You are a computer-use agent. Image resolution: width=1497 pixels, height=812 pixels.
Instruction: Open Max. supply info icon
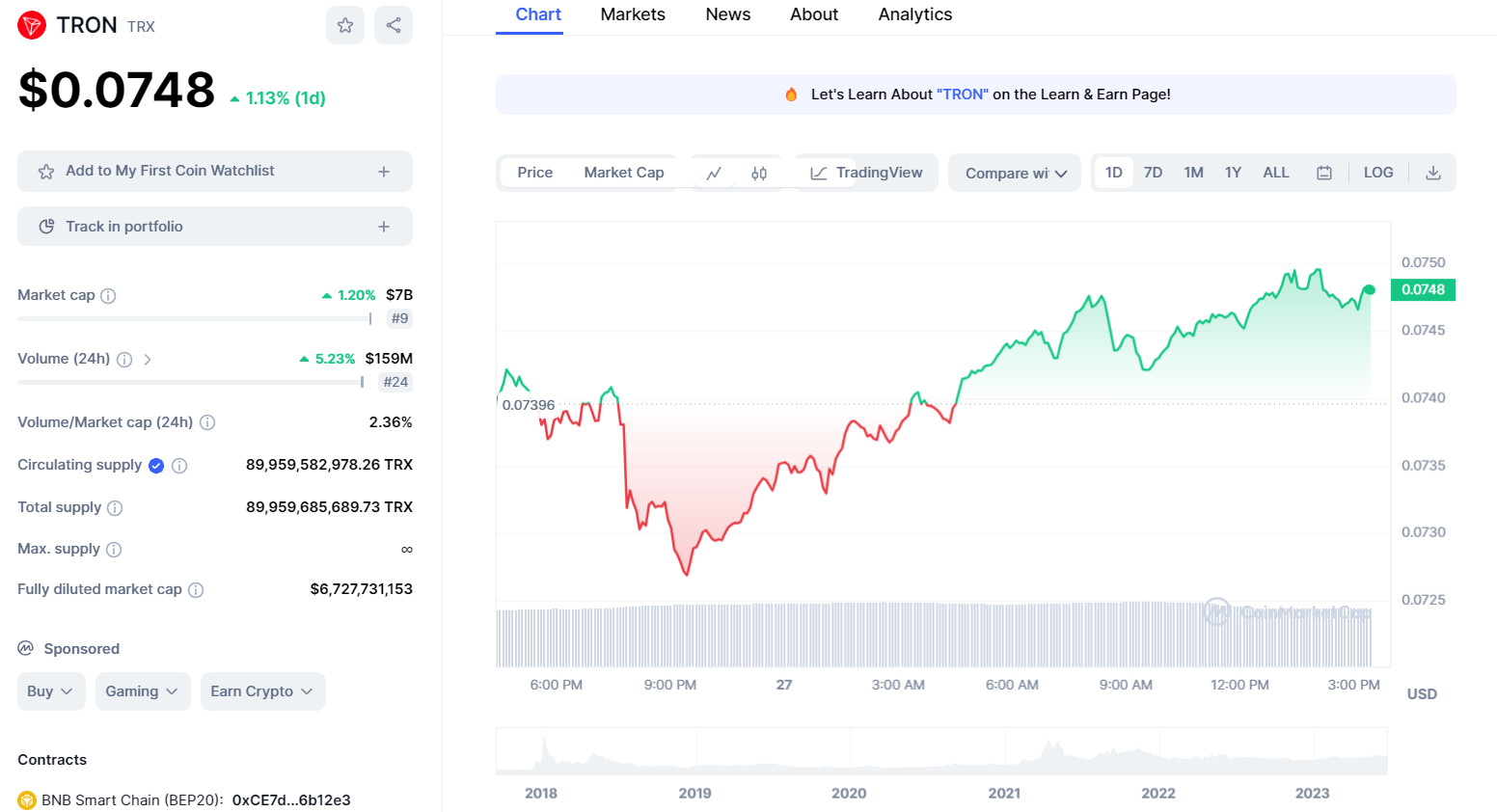114,550
